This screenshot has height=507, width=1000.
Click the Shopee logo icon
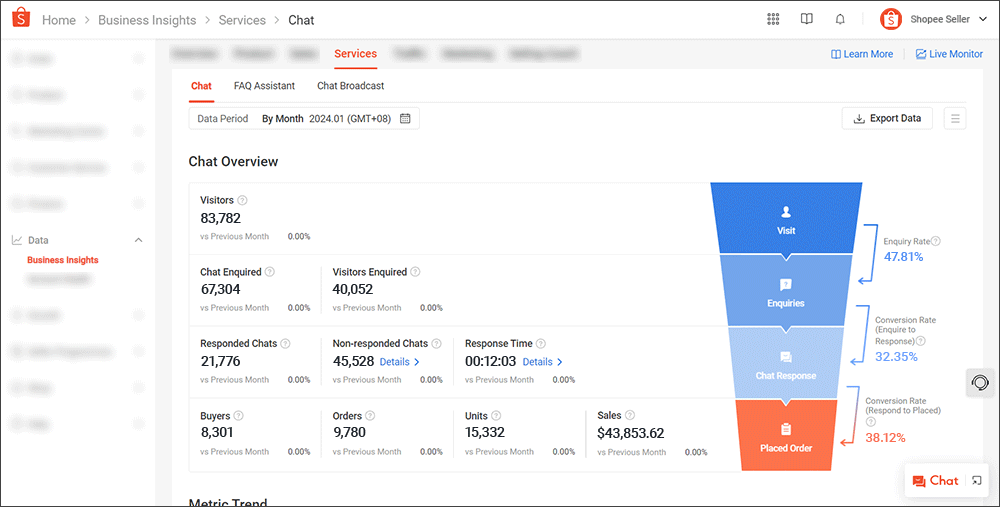(x=20, y=19)
